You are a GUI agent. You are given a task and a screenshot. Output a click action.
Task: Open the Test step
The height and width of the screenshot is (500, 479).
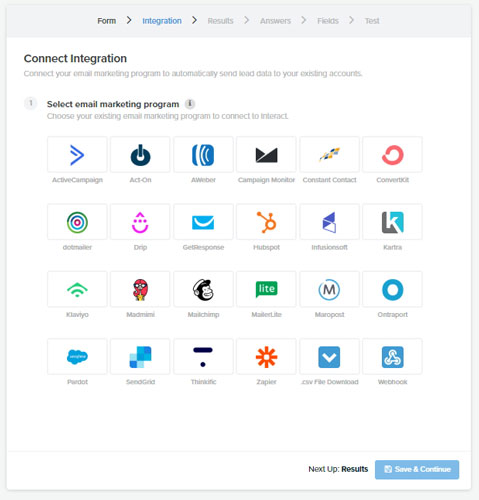(x=372, y=21)
